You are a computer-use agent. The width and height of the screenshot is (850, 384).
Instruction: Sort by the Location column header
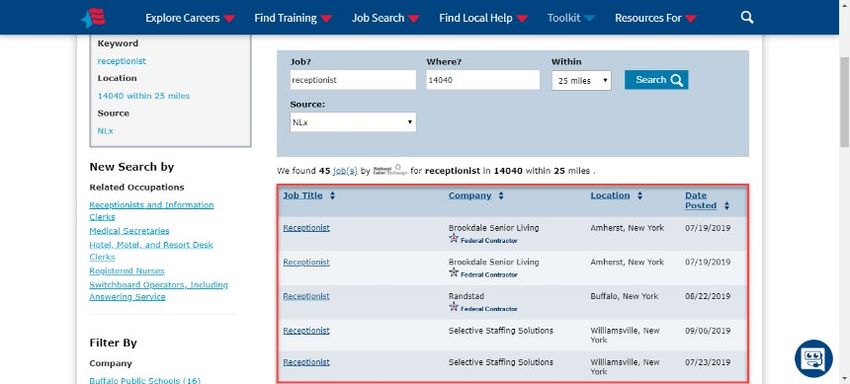(610, 195)
